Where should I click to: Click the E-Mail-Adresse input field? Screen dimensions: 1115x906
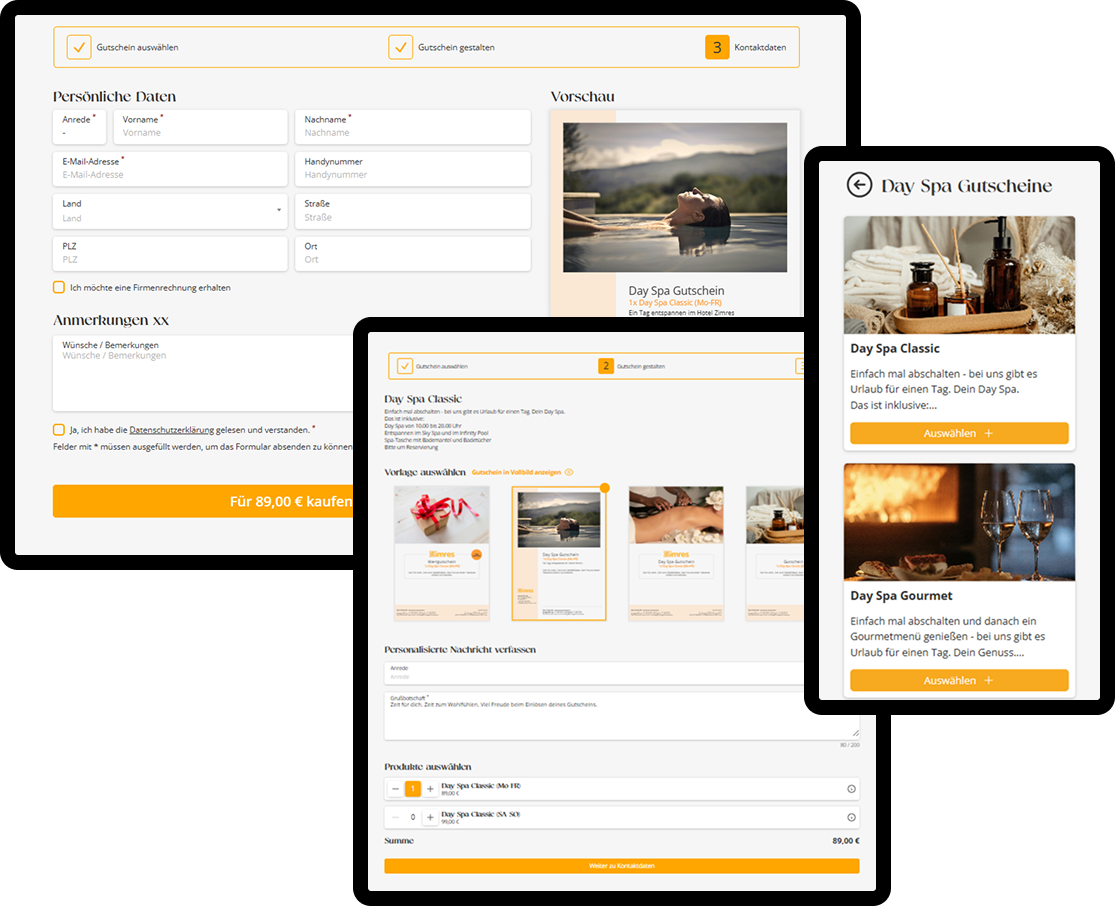coord(170,169)
